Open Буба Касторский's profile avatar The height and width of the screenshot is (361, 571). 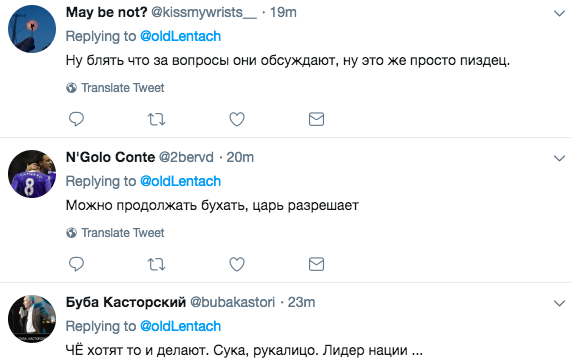(x=32, y=319)
